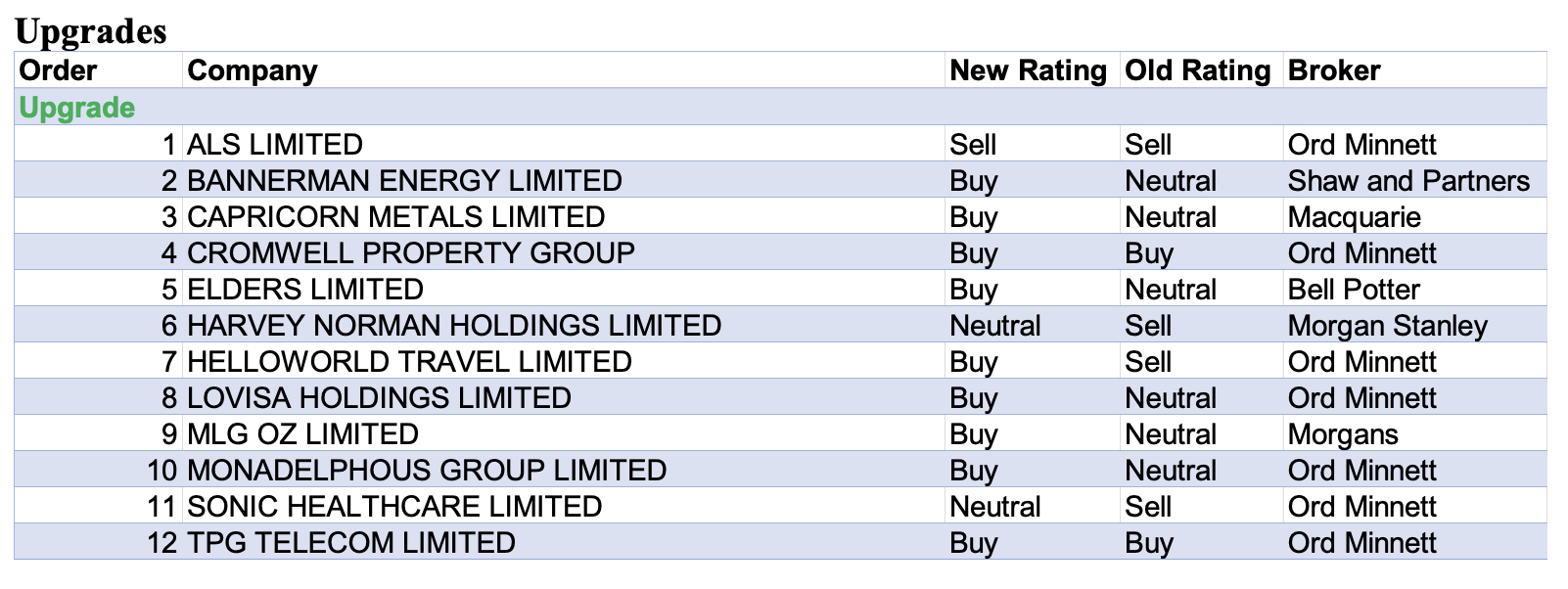This screenshot has width=1568, height=589.
Task: Select the Bell Potter broker cell
Action: point(1354,290)
